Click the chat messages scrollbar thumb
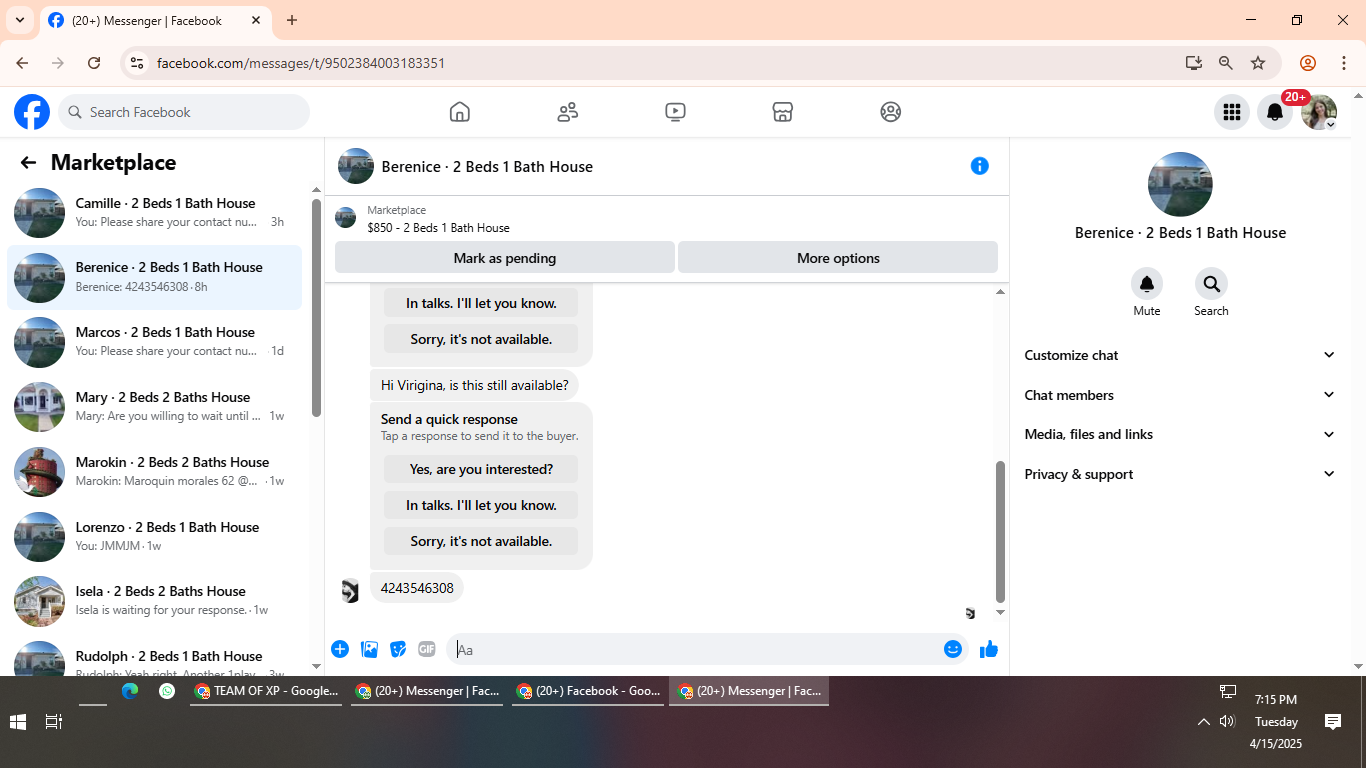The height and width of the screenshot is (768, 1366). point(1000,531)
